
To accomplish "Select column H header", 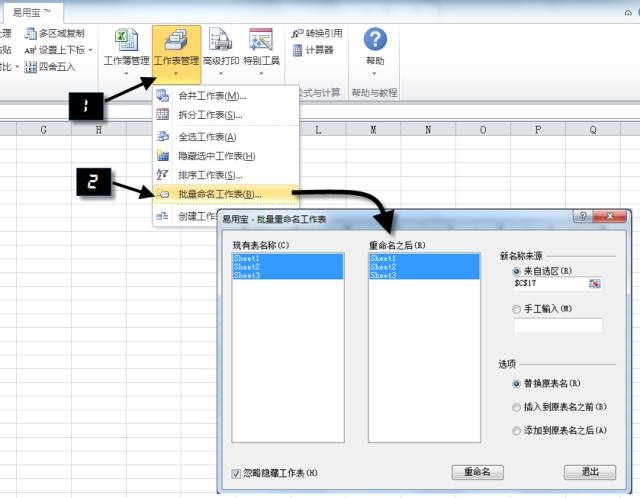I will (98, 130).
